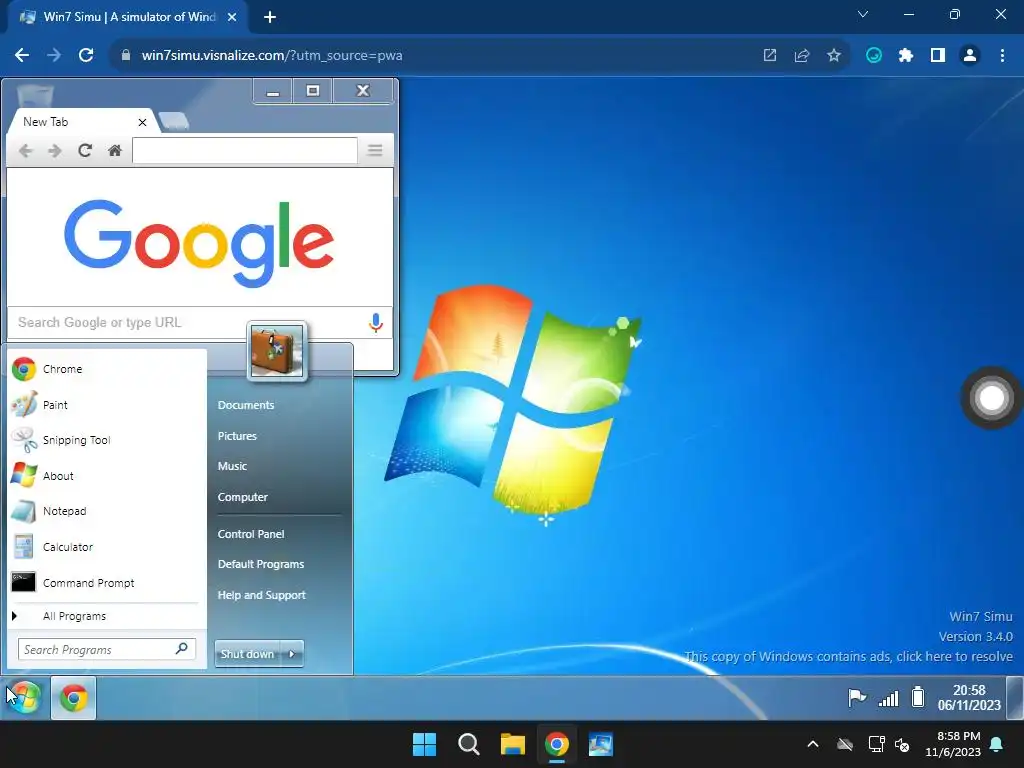The height and width of the screenshot is (768, 1024).
Task: Click the user account picture thumbnail
Action: pyautogui.click(x=276, y=351)
